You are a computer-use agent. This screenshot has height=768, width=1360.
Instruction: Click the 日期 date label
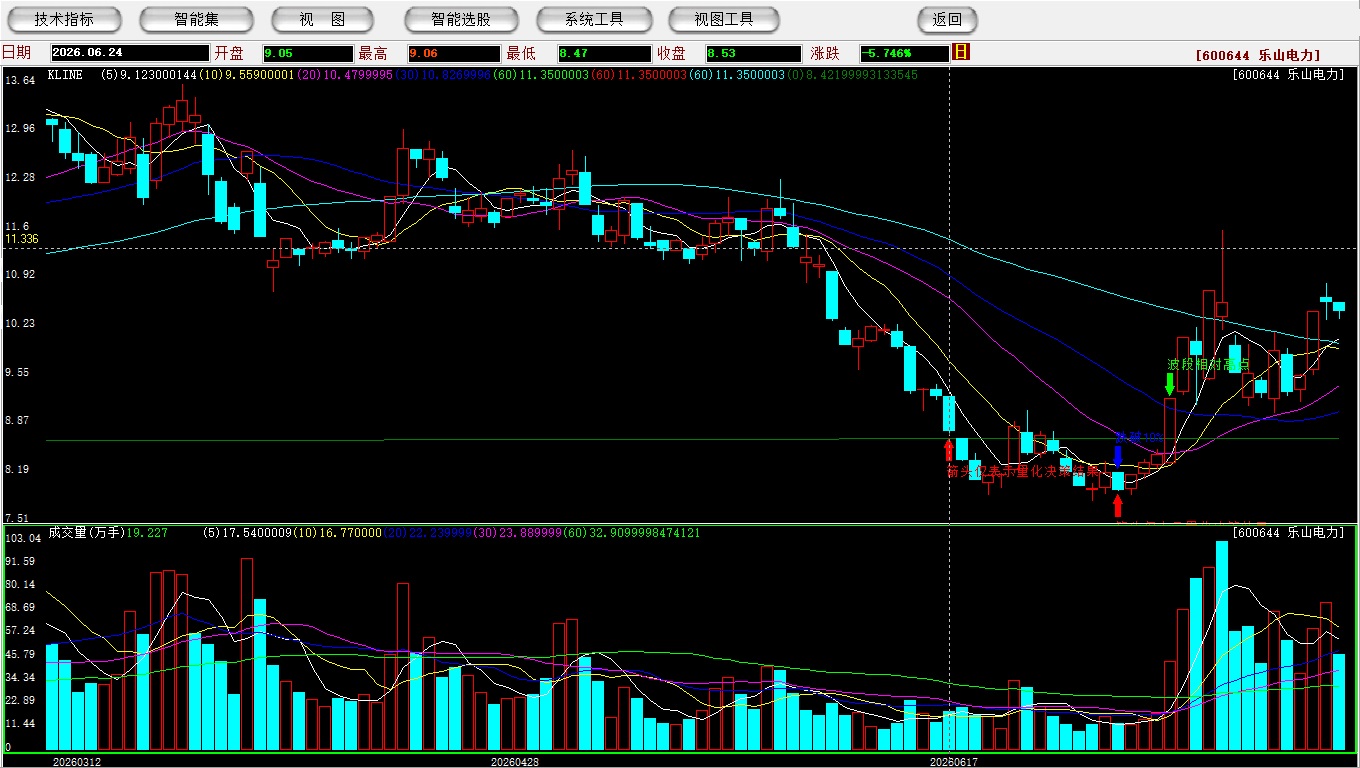16,53
